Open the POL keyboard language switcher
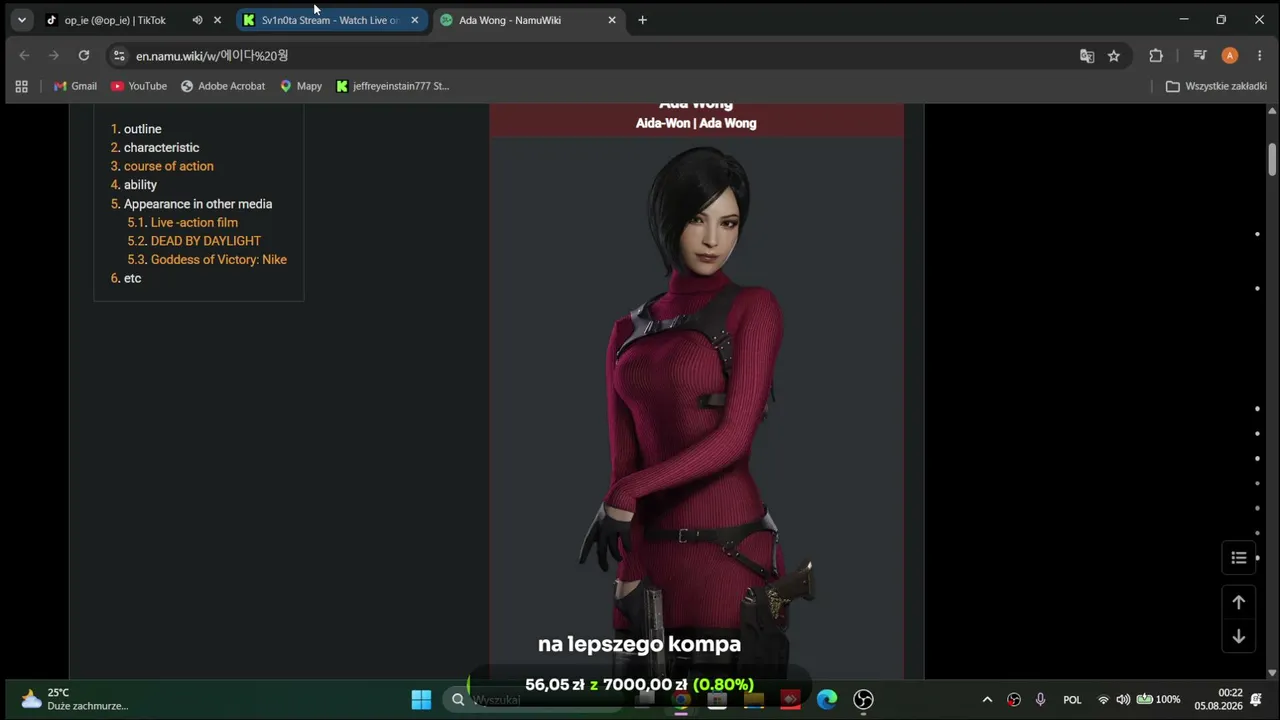This screenshot has width=1280, height=720. click(1072, 699)
